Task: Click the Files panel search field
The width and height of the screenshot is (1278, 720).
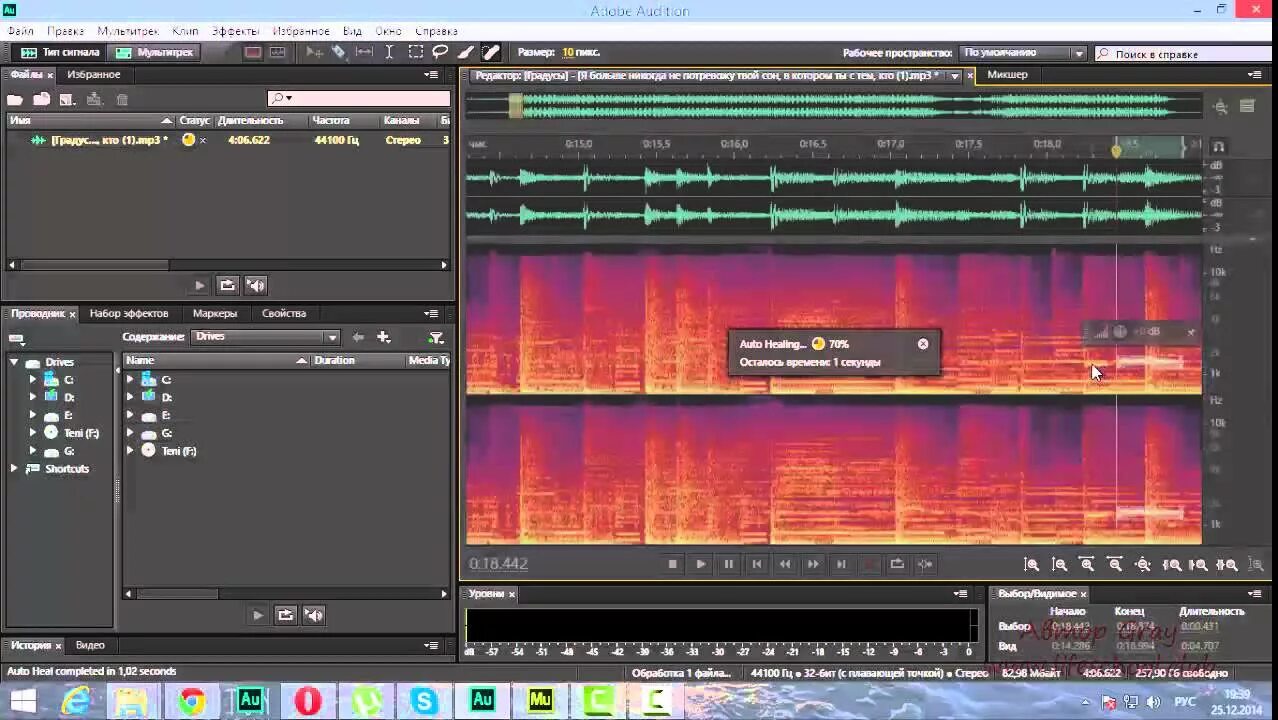Action: [x=359, y=98]
